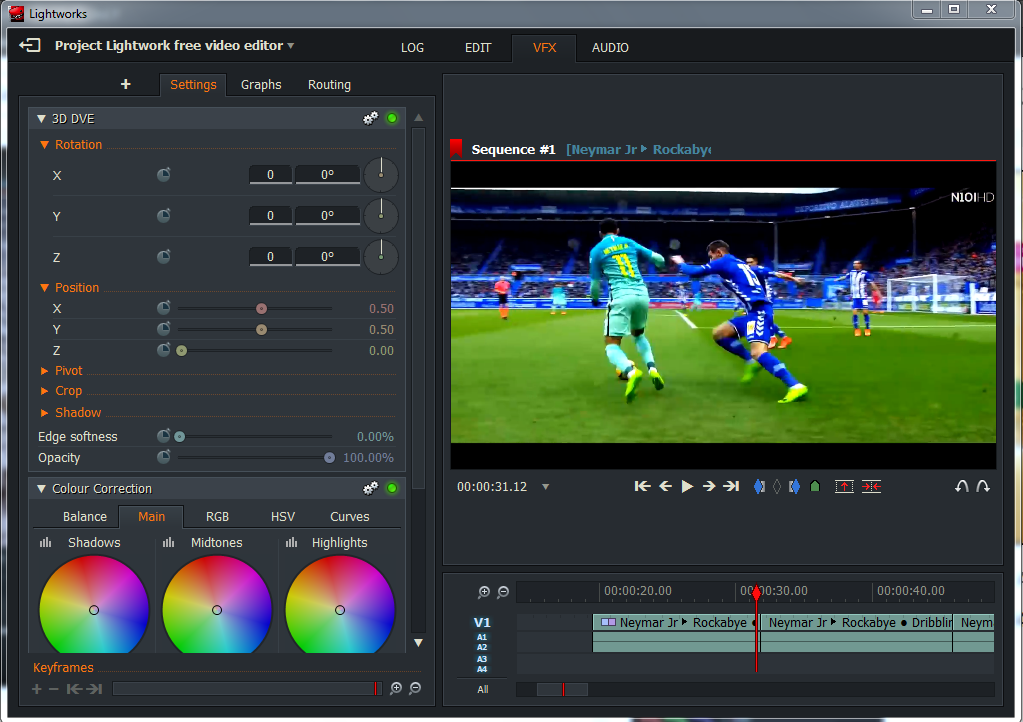
Task: Click the All tracks button
Action: click(483, 689)
